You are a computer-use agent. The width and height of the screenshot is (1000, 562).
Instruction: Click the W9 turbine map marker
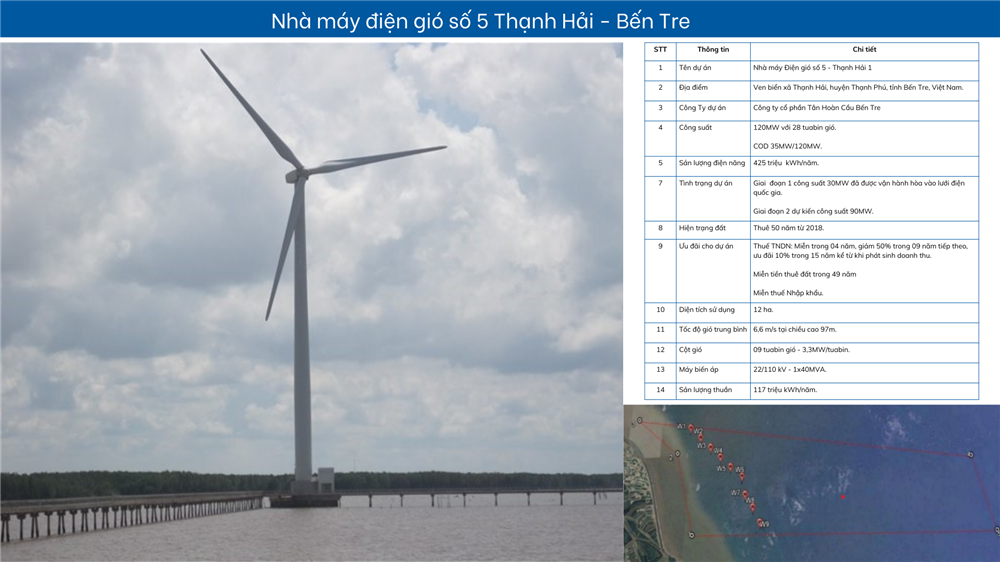click(x=759, y=522)
